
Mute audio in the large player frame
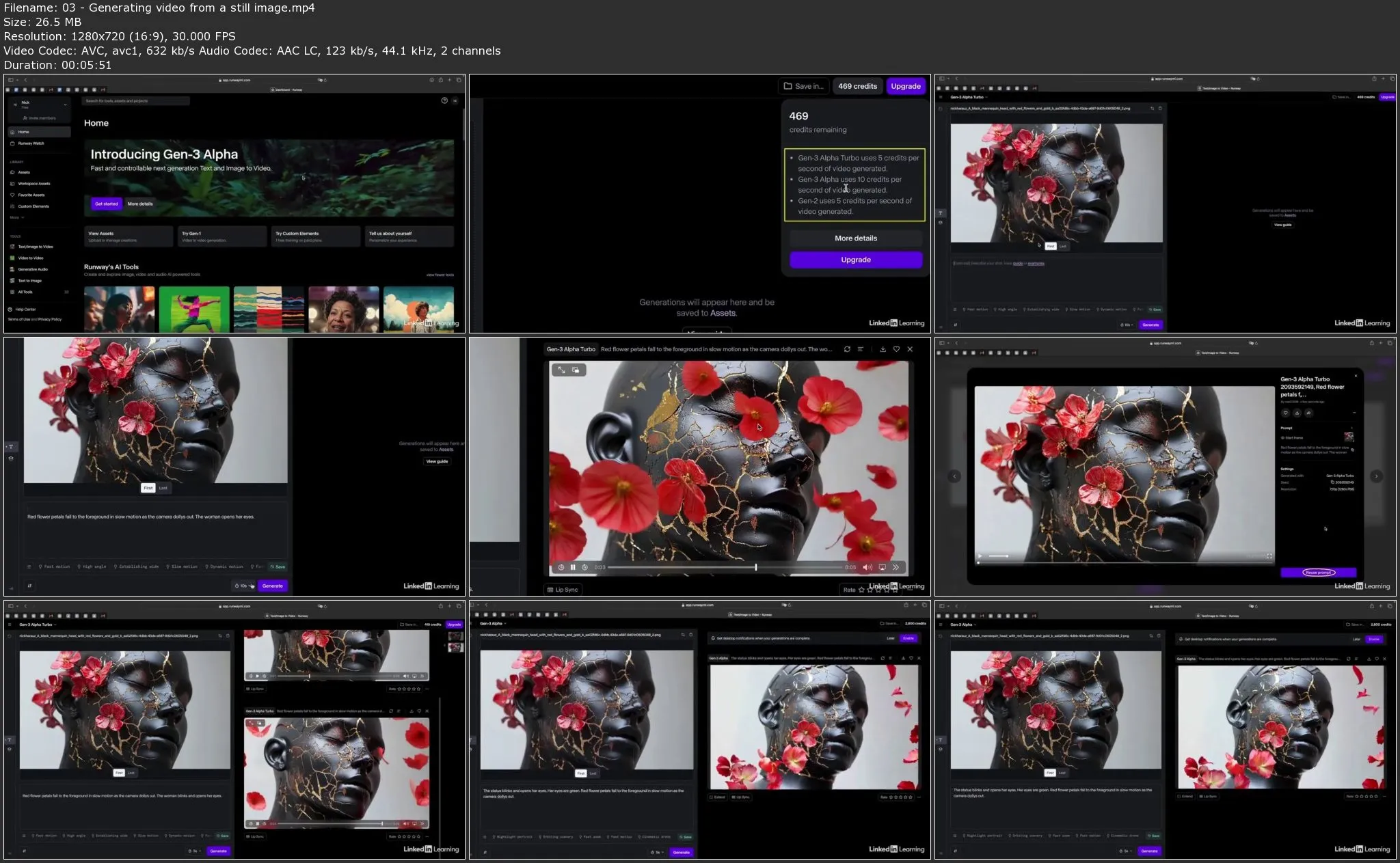coord(867,567)
